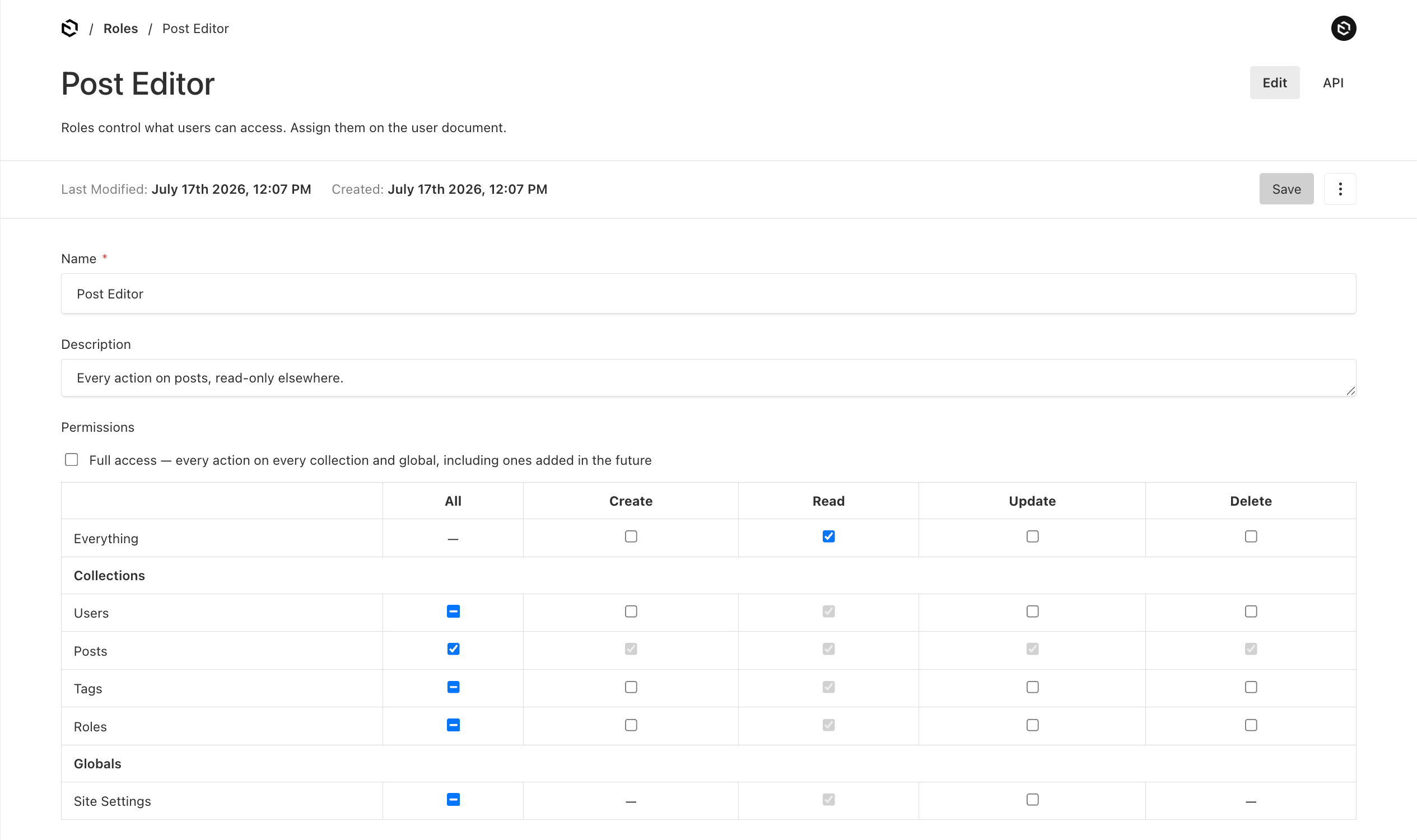The width and height of the screenshot is (1417, 840).
Task: Click the "Update" column header
Action: (1032, 501)
